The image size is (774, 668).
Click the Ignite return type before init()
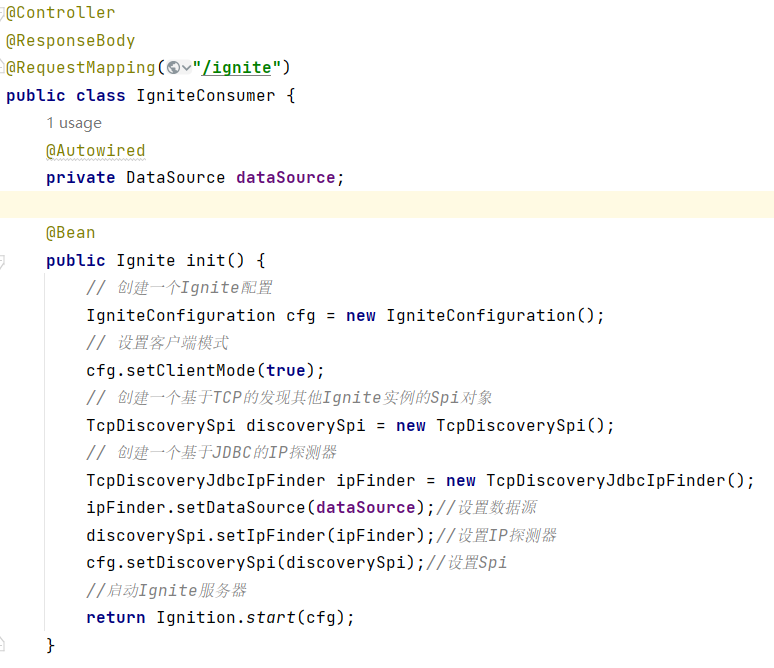click(x=146, y=260)
